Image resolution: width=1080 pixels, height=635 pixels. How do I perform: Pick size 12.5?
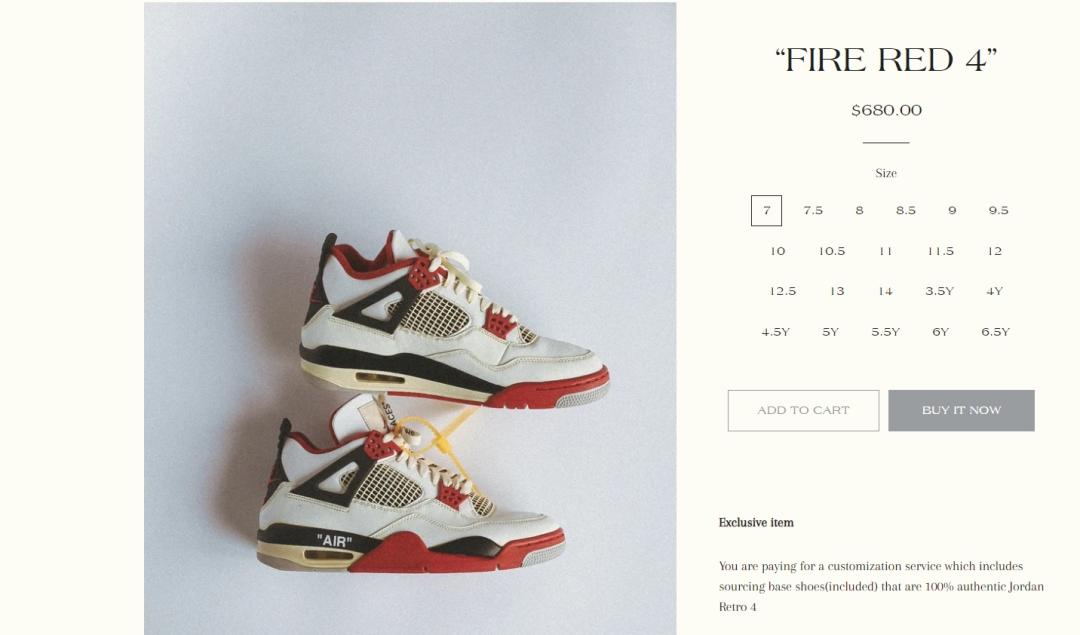[782, 291]
